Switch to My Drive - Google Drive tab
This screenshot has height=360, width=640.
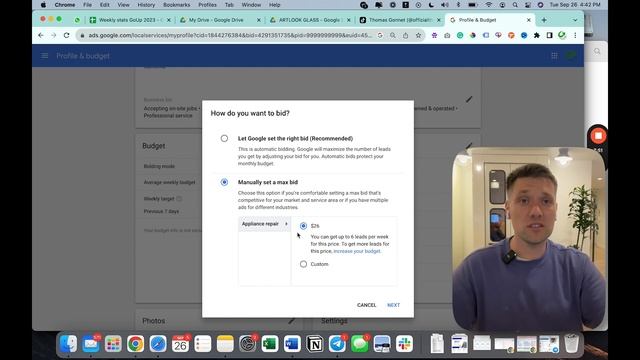point(219,20)
